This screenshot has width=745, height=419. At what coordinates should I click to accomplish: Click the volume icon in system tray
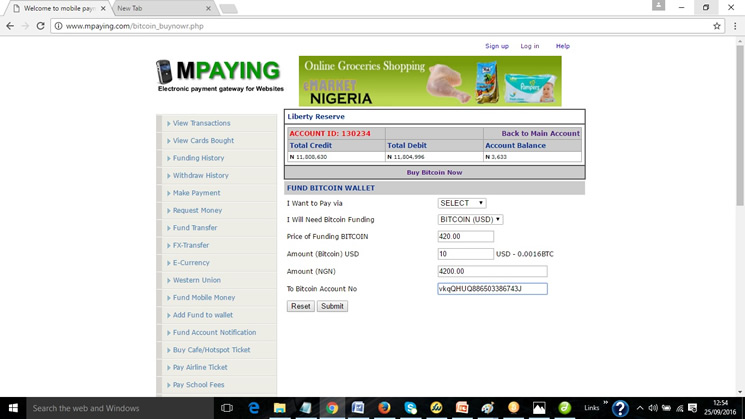653,408
